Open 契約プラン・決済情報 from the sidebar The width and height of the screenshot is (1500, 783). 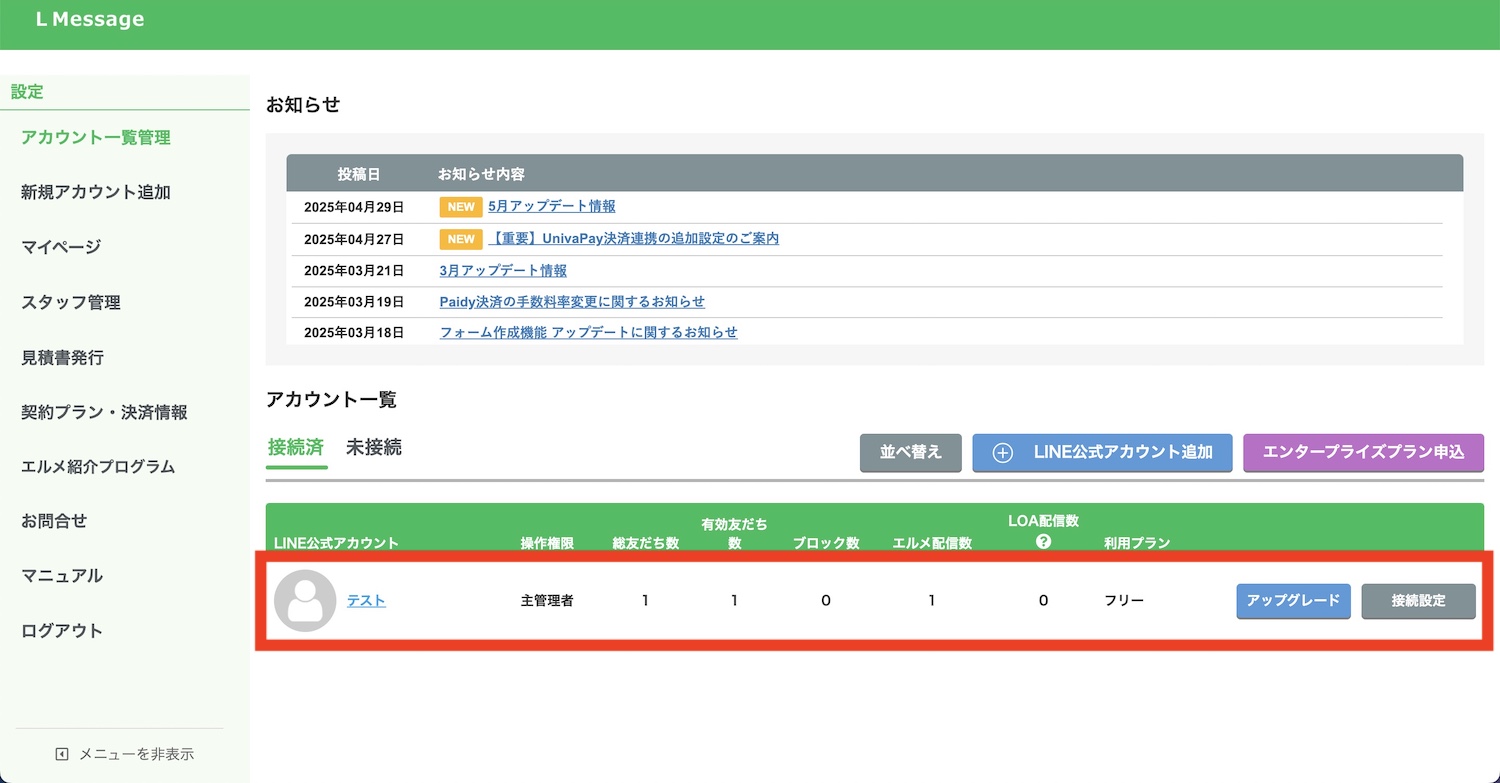click(x=104, y=412)
